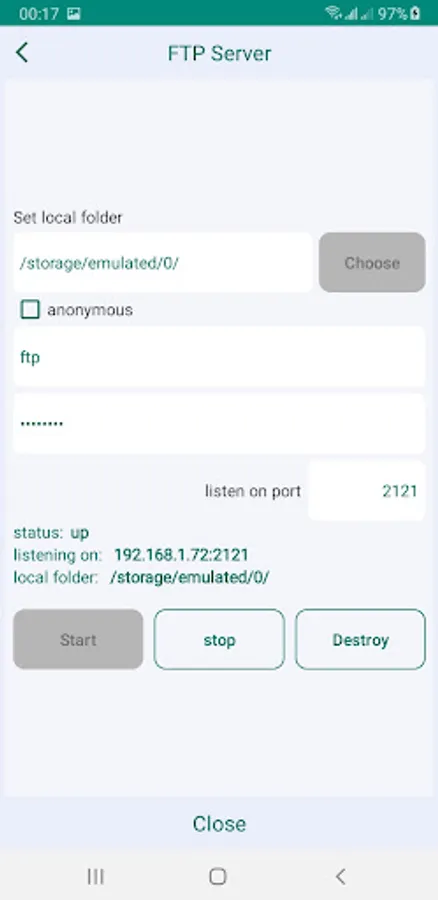438x900 pixels.
Task: Click the stop server button
Action: (x=219, y=639)
